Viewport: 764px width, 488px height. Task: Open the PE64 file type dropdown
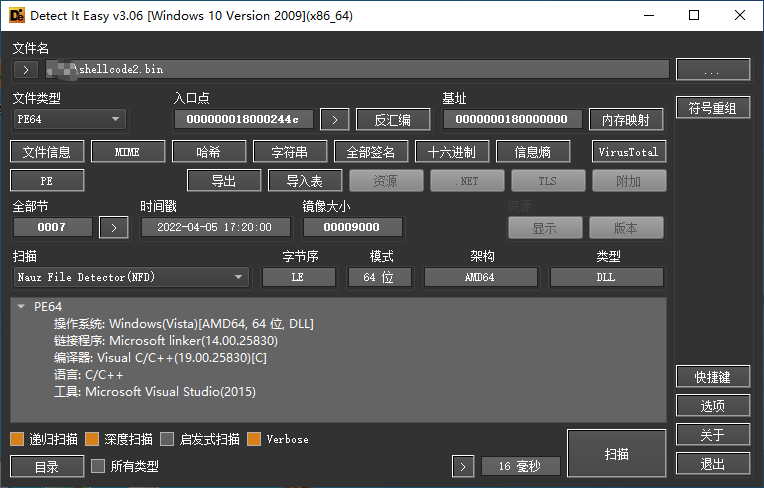[69, 119]
